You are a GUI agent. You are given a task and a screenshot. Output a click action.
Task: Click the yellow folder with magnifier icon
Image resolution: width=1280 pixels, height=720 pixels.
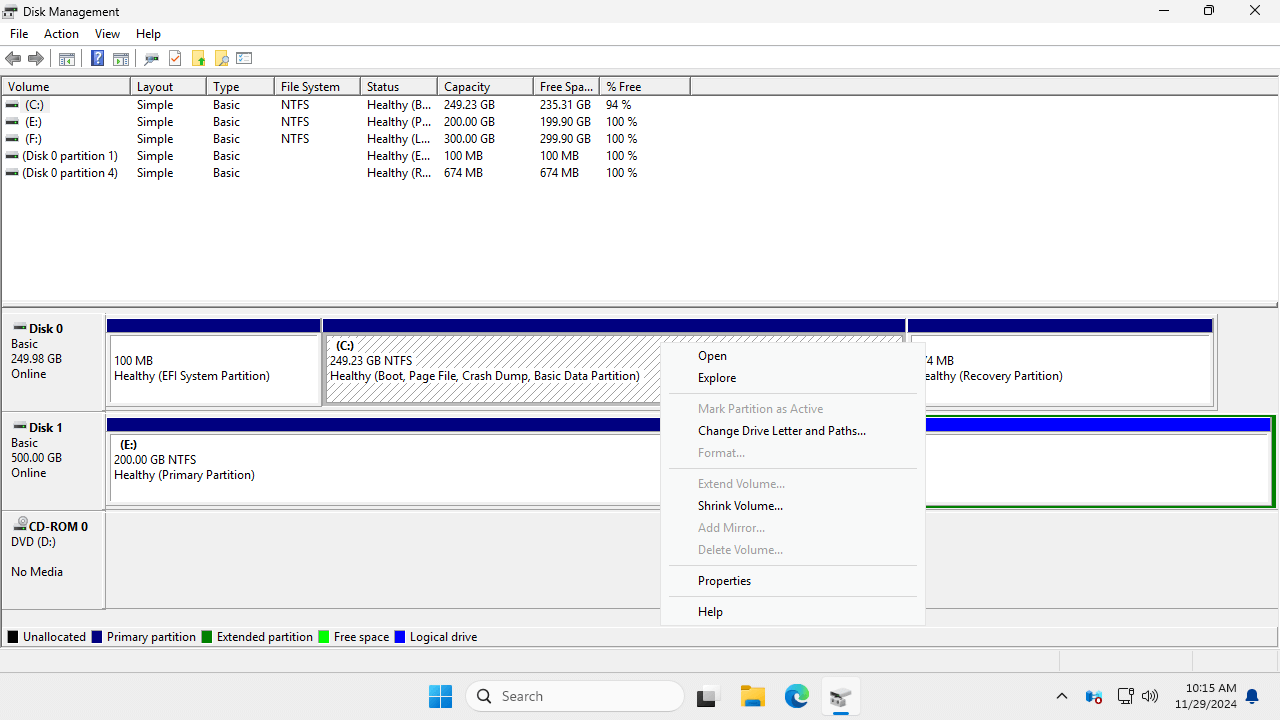pos(221,59)
